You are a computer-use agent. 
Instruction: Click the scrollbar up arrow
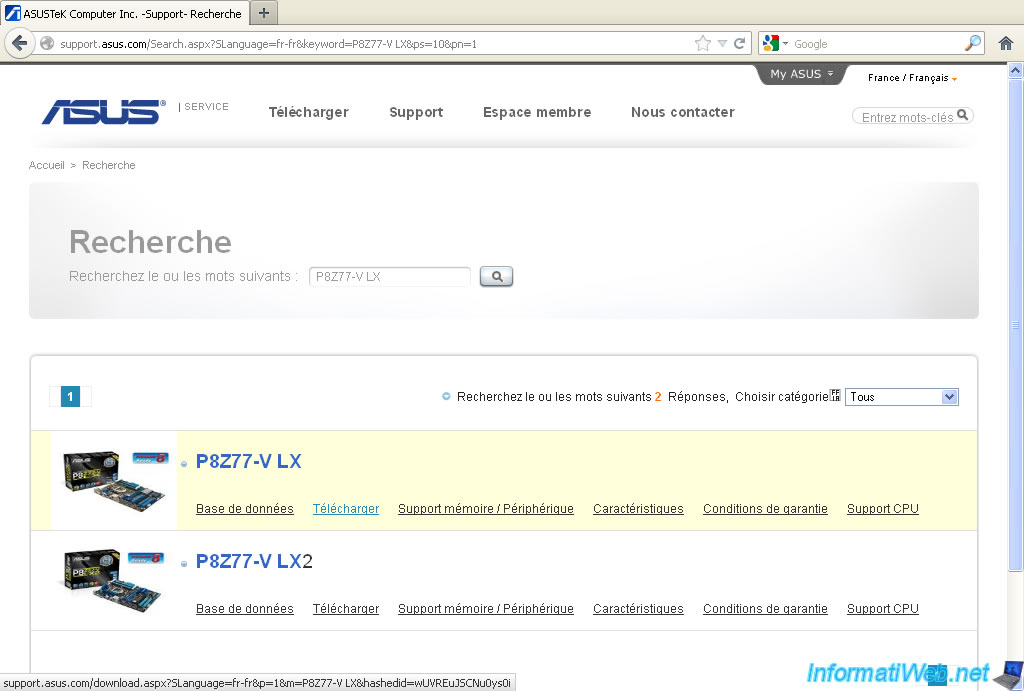pyautogui.click(x=1016, y=71)
